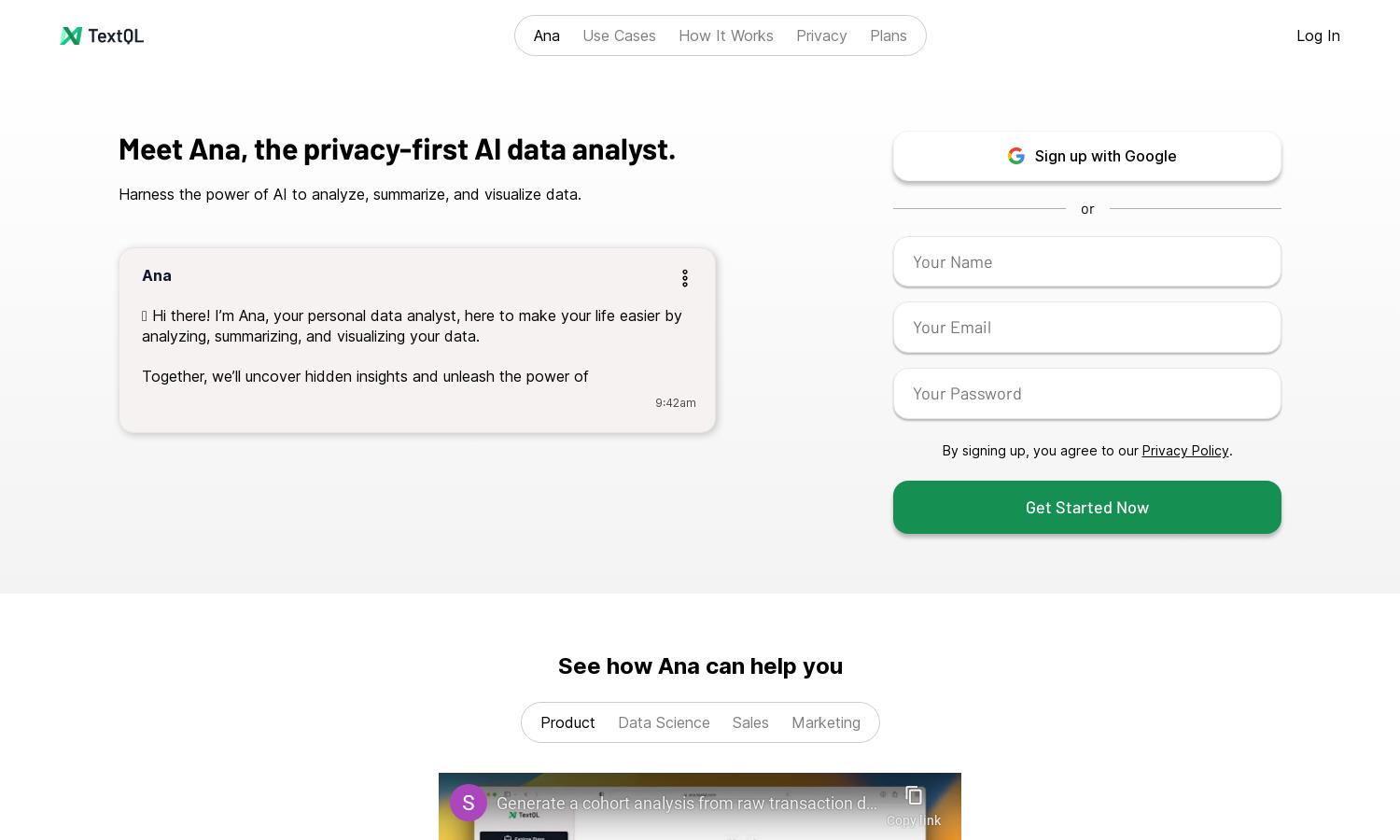This screenshot has height=840, width=1400.
Task: Click the Get Started Now button
Action: [1087, 508]
